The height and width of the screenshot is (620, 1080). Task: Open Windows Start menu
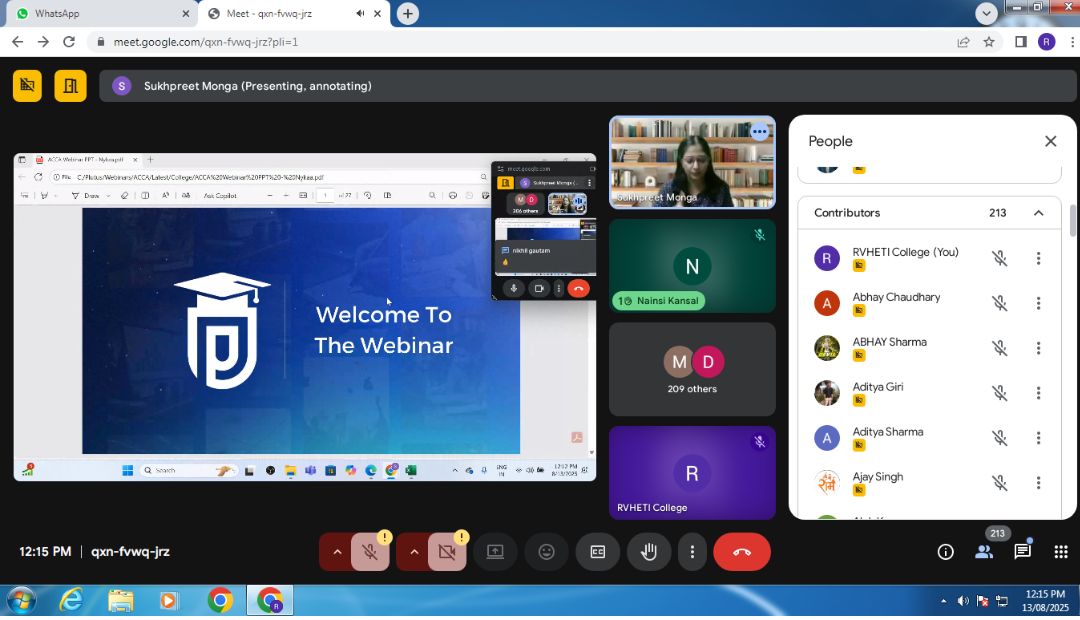click(x=21, y=601)
